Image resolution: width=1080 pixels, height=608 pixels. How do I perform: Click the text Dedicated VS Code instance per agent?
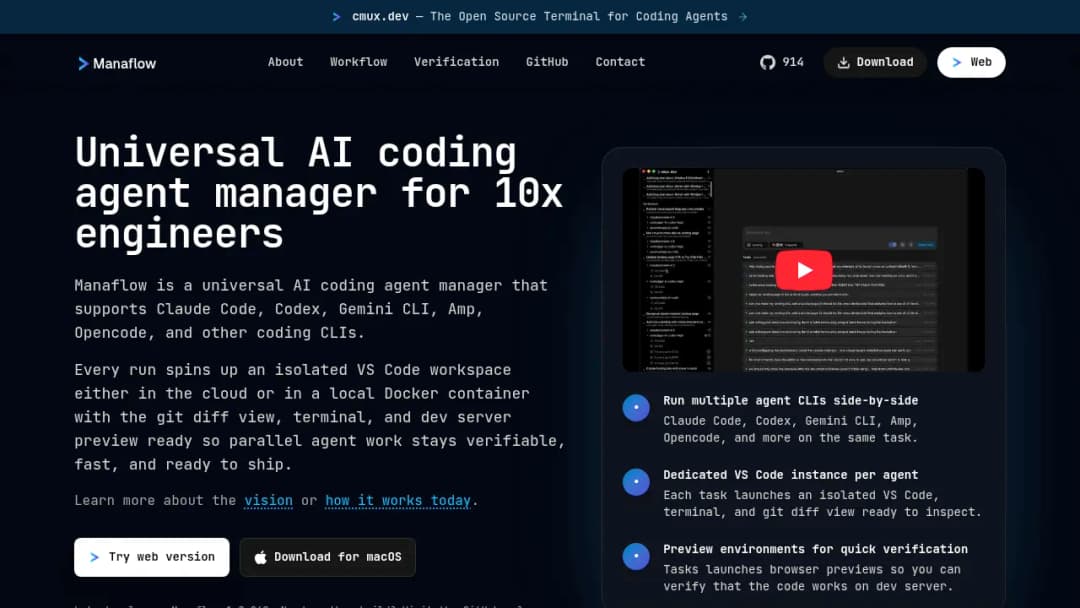pos(791,475)
